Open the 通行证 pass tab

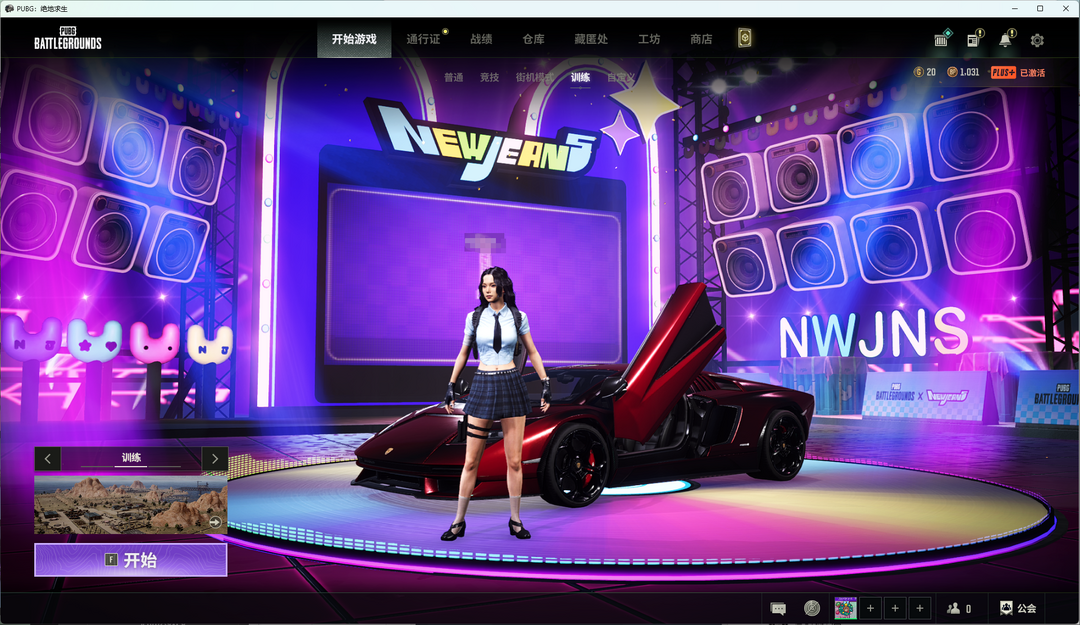423,39
